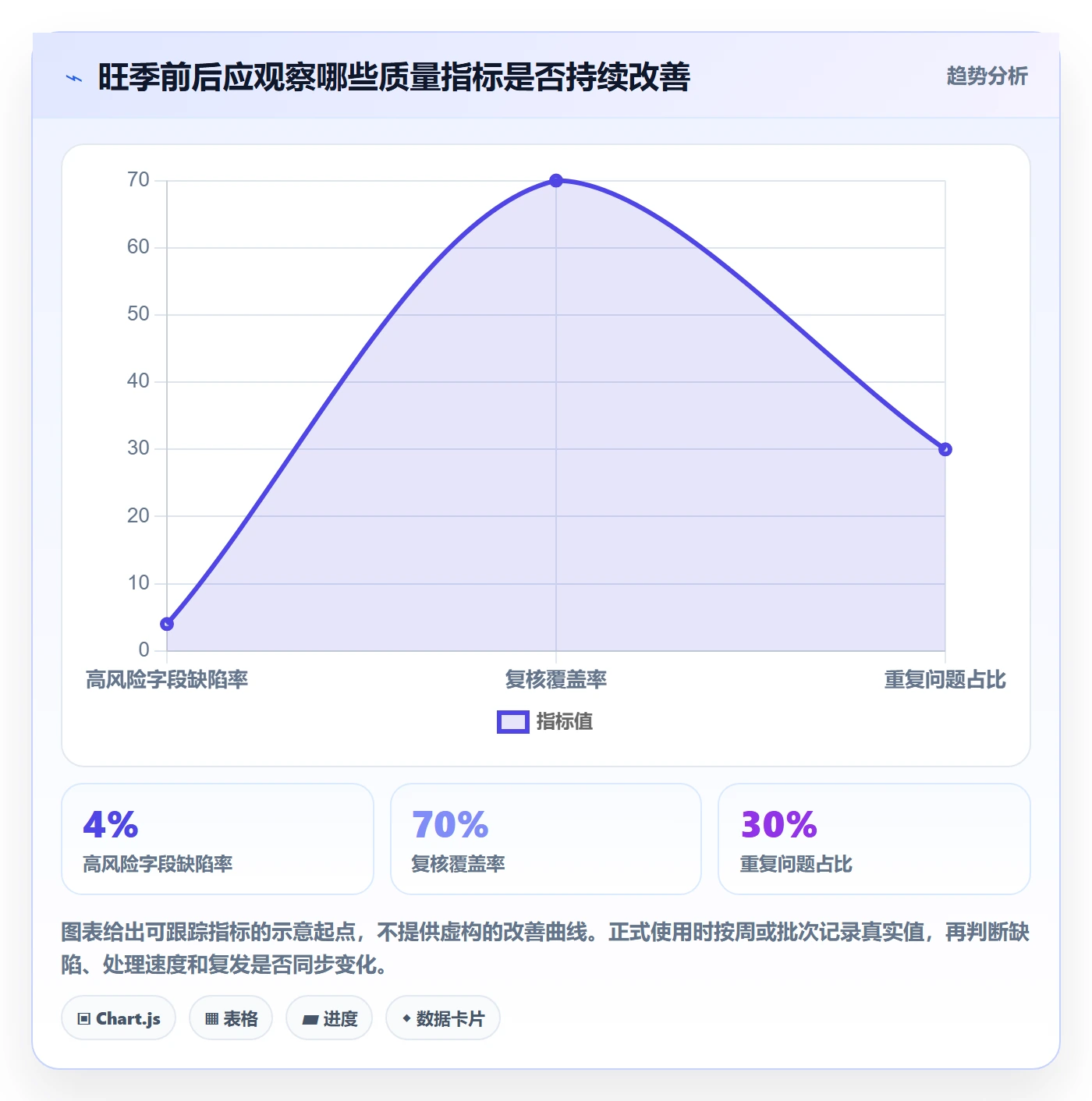
Task: Click y-axis tick label 40
Action: pyautogui.click(x=138, y=381)
